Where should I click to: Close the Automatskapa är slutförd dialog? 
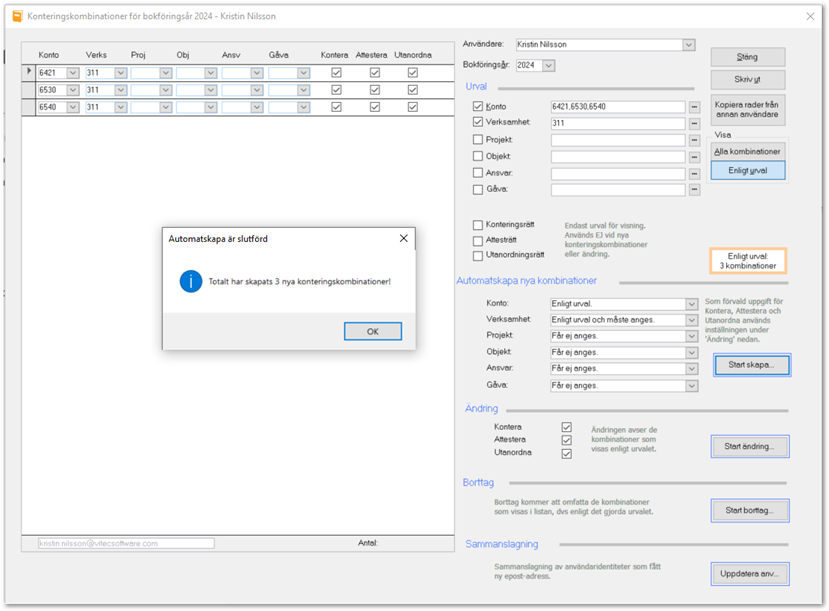[x=403, y=239]
